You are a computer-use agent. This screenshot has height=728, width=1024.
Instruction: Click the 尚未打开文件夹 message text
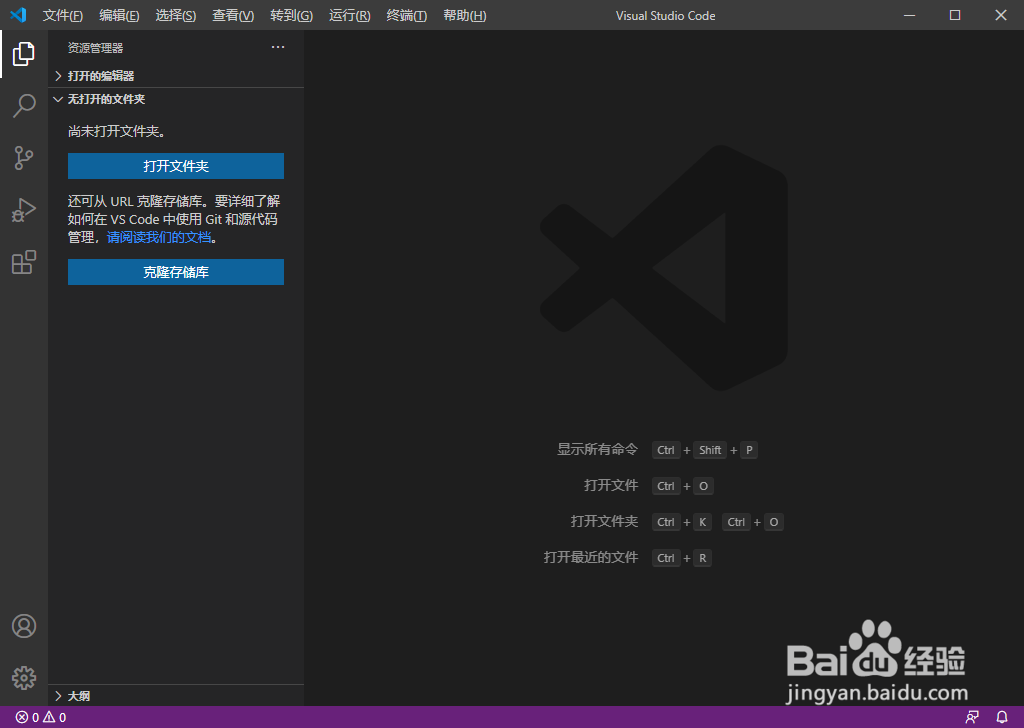click(117, 131)
